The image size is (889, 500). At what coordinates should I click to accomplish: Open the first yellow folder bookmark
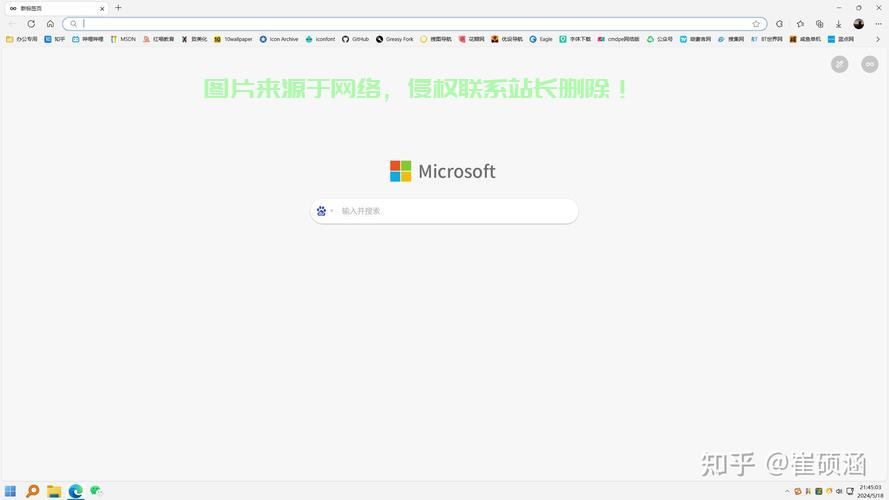[22, 39]
